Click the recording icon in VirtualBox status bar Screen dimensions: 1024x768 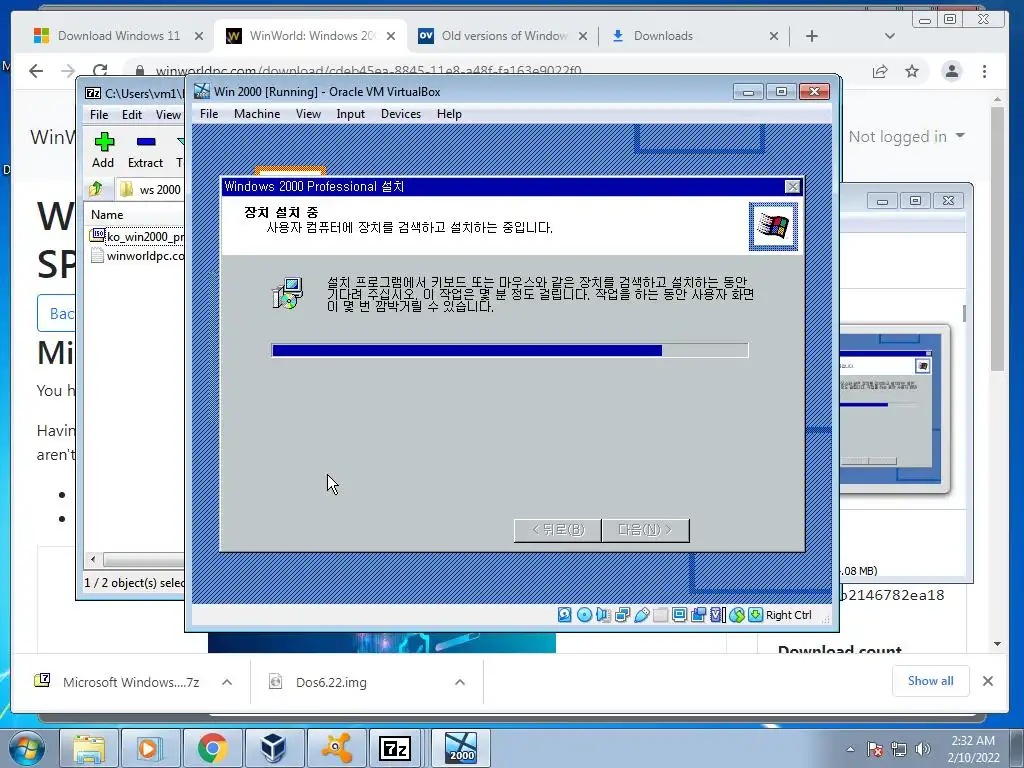(698, 615)
